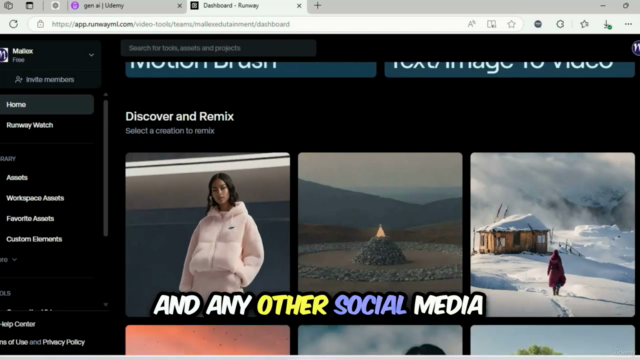Screen dimensions: 640x360
Task: Click the sidebar scroll up arrow
Action: 106,94
